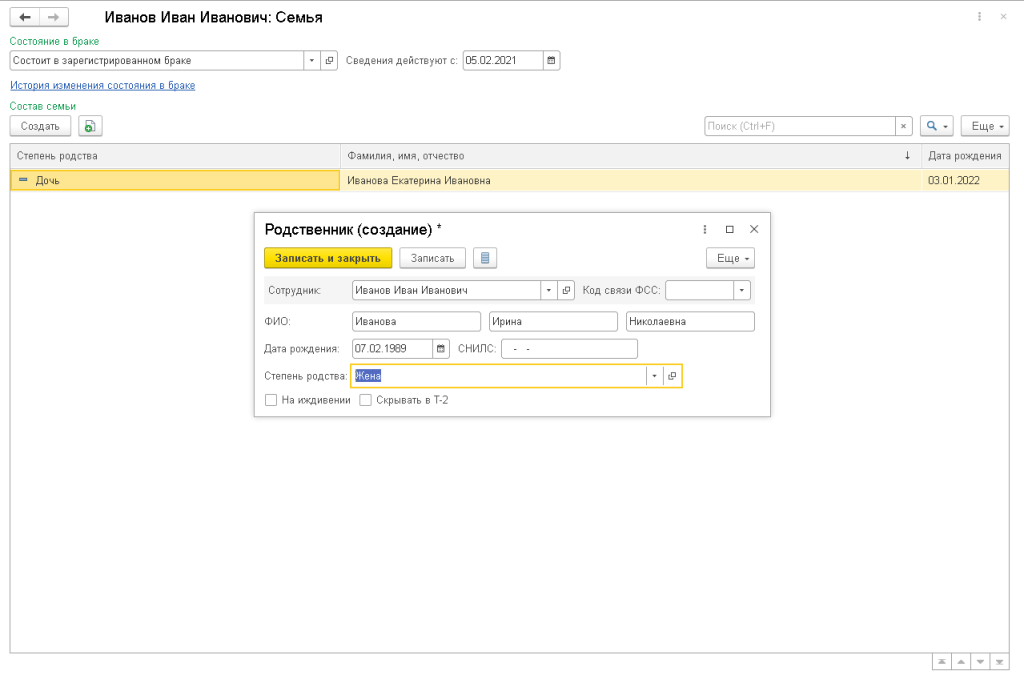Clear the search field with X icon
The image size is (1024, 675).
coord(903,126)
